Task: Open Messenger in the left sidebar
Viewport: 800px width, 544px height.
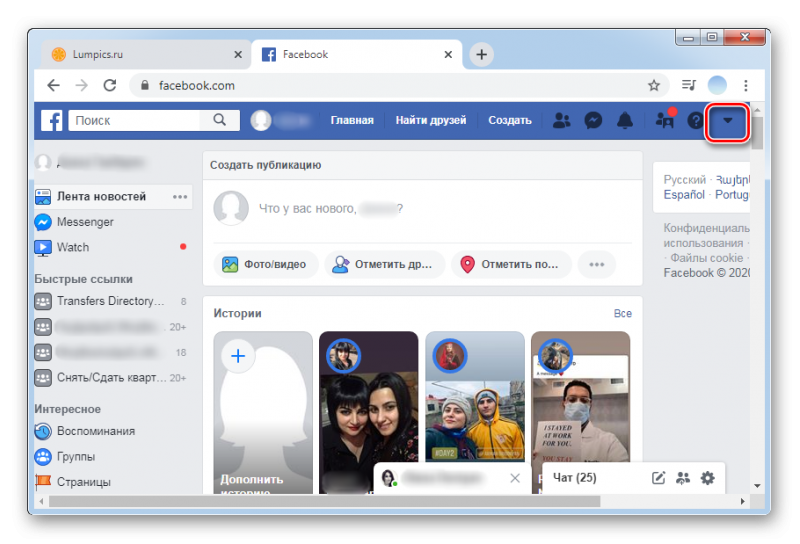Action: (x=85, y=222)
